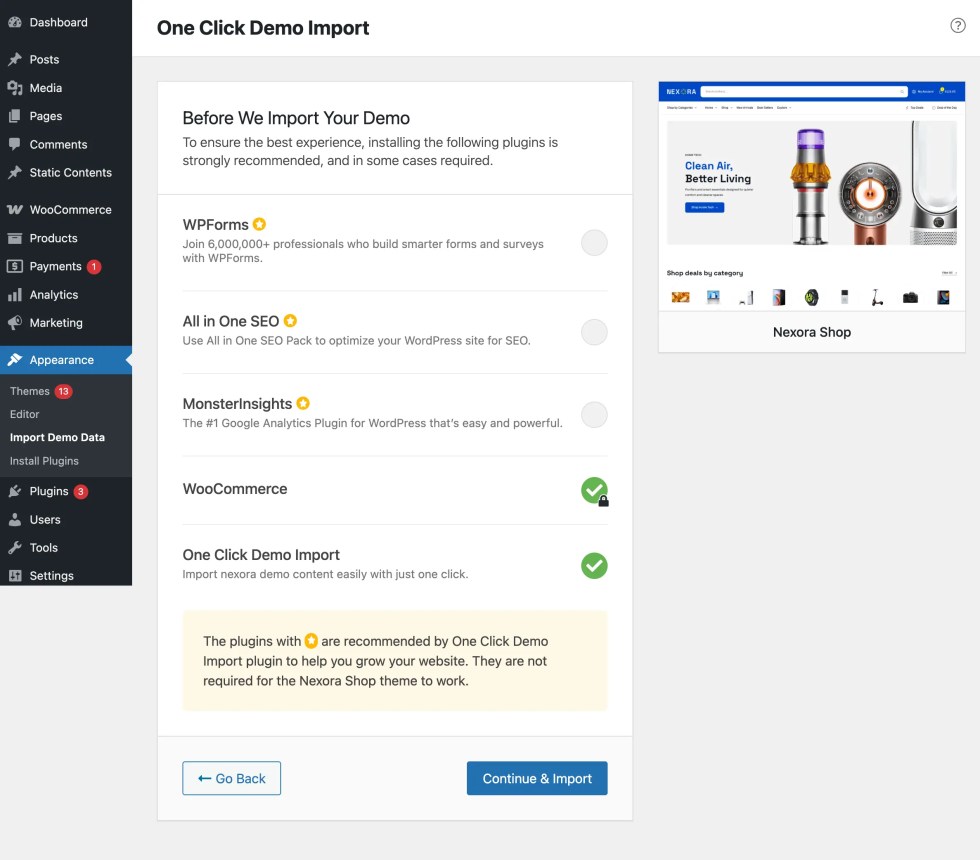This screenshot has width=980, height=860.
Task: Click the Users person icon
Action: pyautogui.click(x=15, y=519)
